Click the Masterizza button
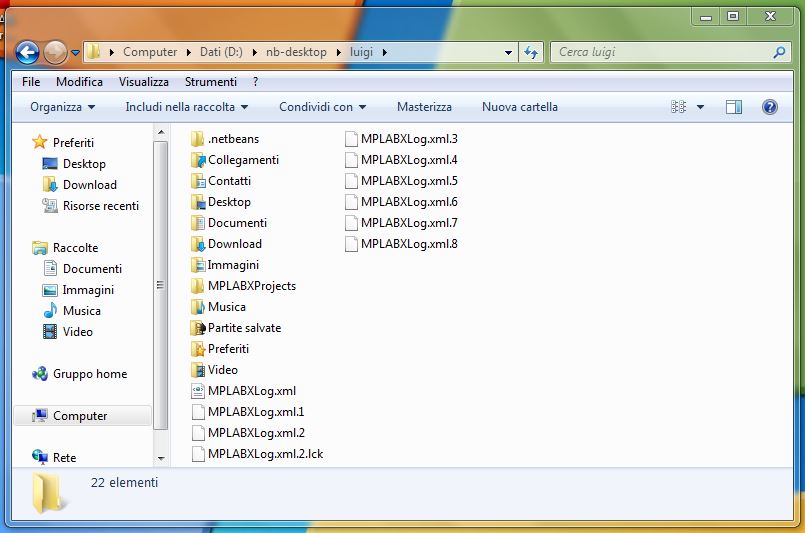 (424, 107)
